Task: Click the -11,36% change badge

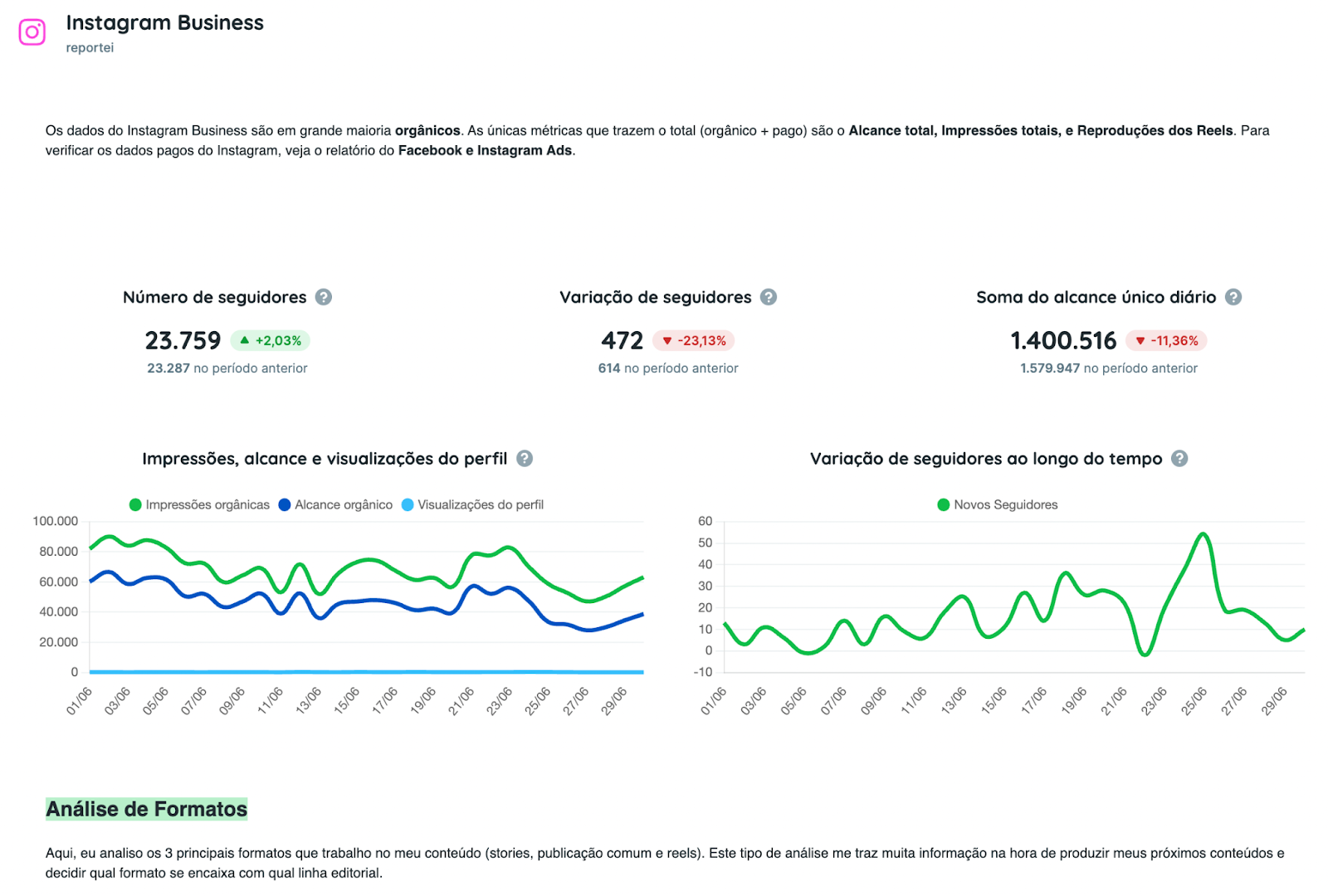Action: coord(1166,341)
